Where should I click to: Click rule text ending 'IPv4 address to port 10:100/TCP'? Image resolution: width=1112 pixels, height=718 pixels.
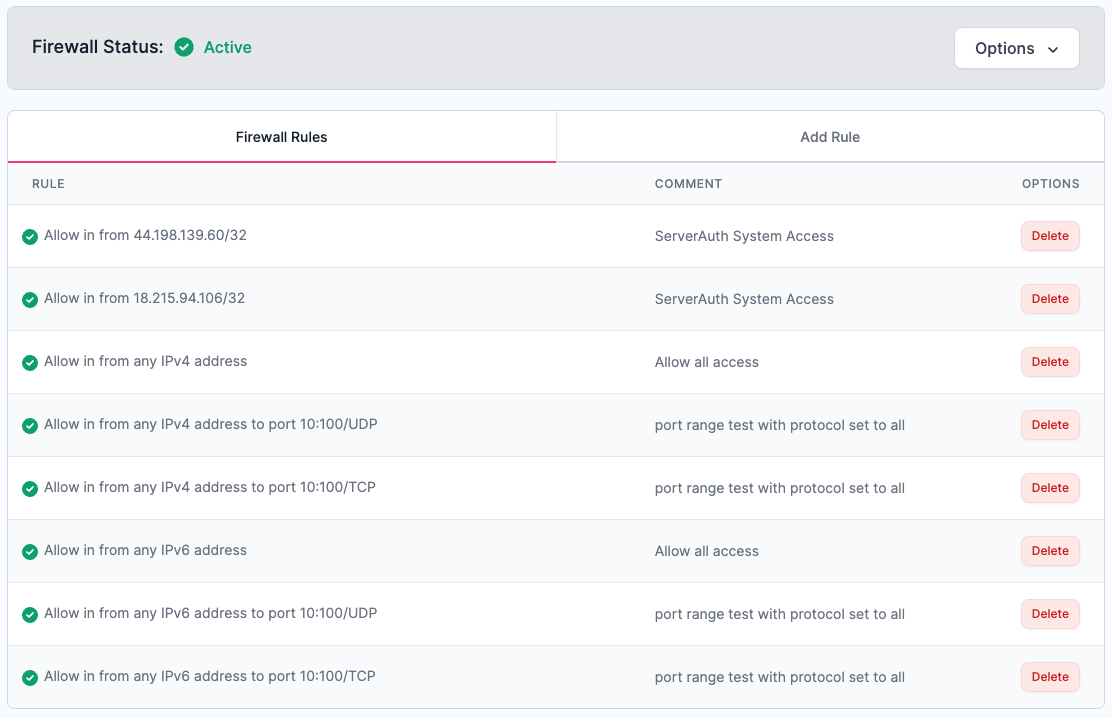tap(210, 487)
